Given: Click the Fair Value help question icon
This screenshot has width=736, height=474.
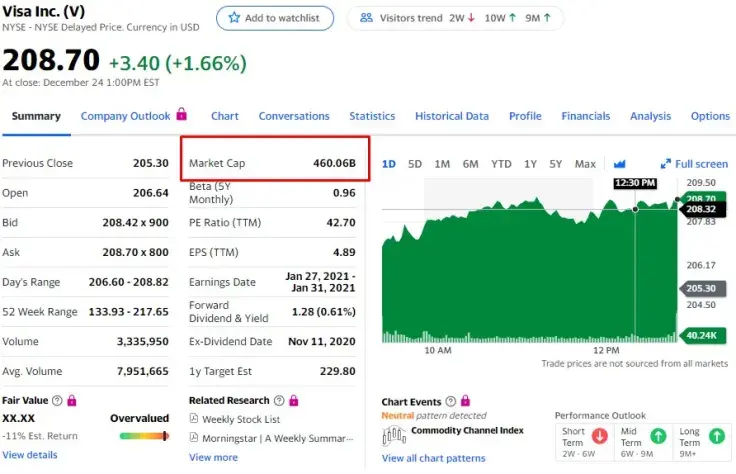Looking at the screenshot, I should (x=57, y=400).
